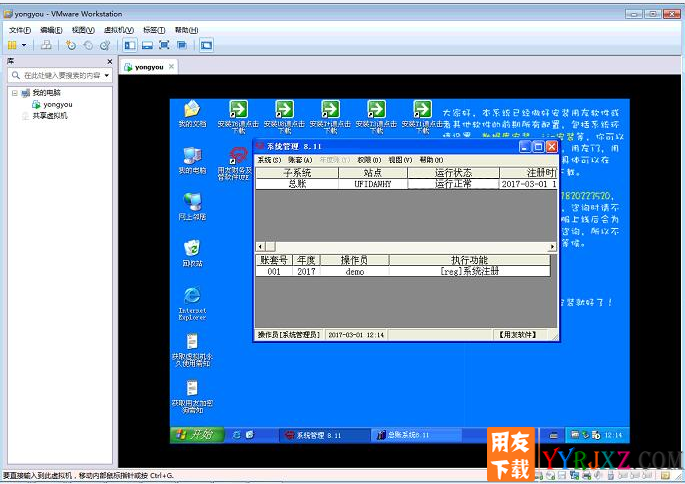
Task: Open VMware 编辑(E) menu
Action: click(x=51, y=30)
